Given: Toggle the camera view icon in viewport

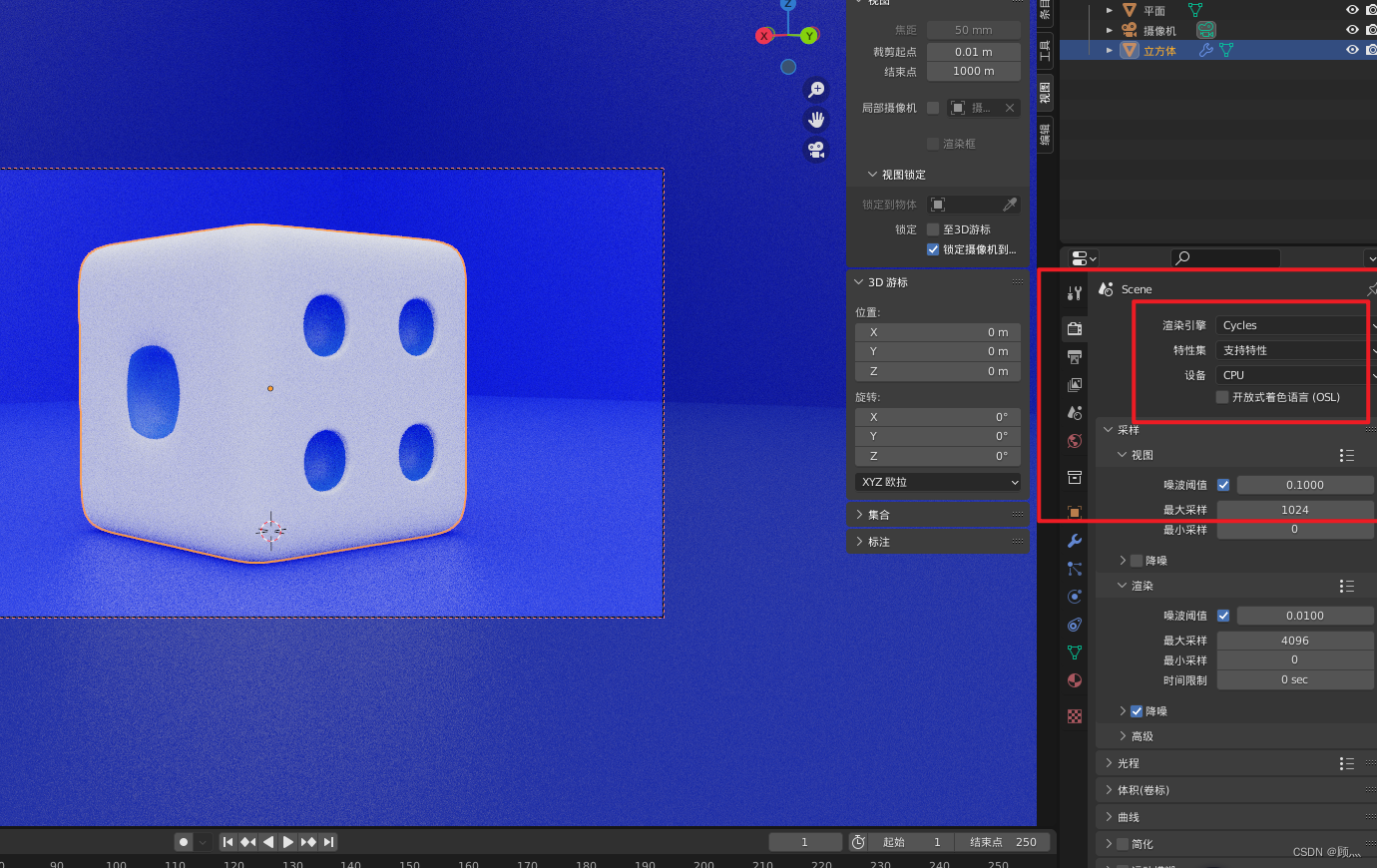Looking at the screenshot, I should (816, 150).
